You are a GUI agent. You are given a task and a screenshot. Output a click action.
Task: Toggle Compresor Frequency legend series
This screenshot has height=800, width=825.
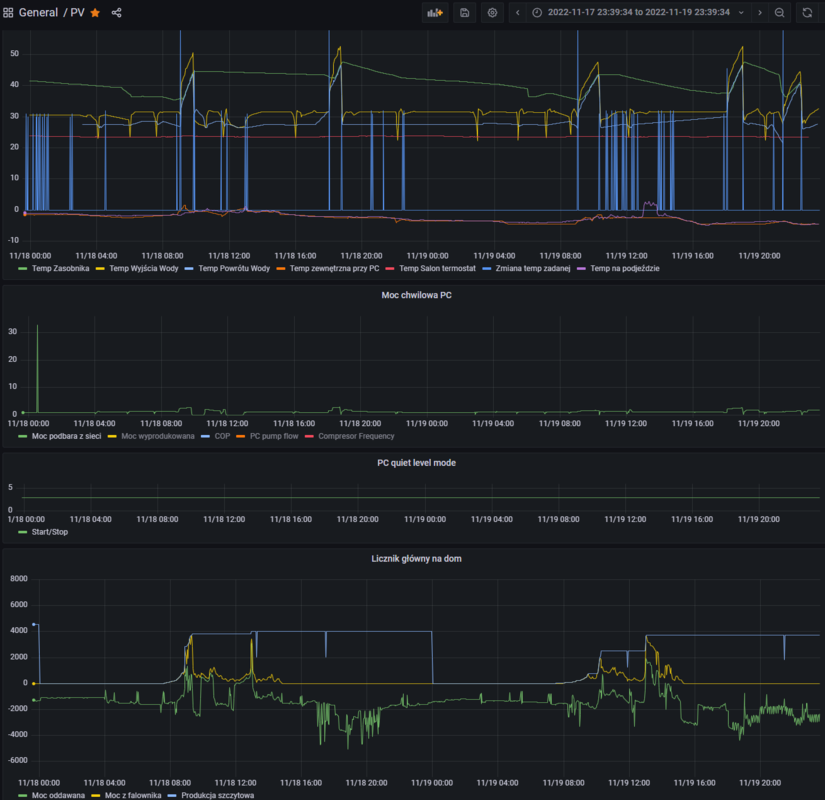(x=356, y=436)
